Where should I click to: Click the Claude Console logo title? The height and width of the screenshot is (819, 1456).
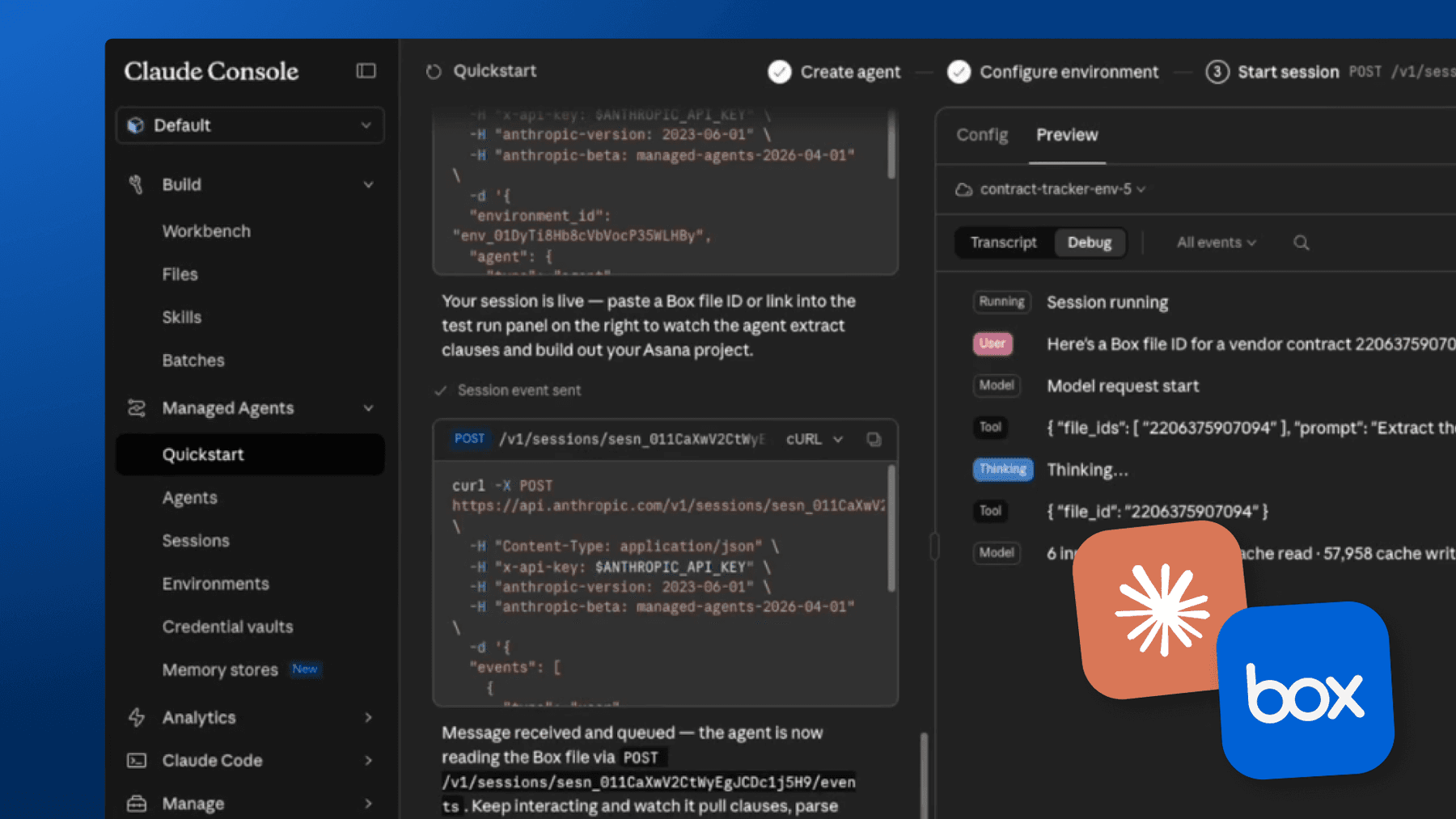211,71
